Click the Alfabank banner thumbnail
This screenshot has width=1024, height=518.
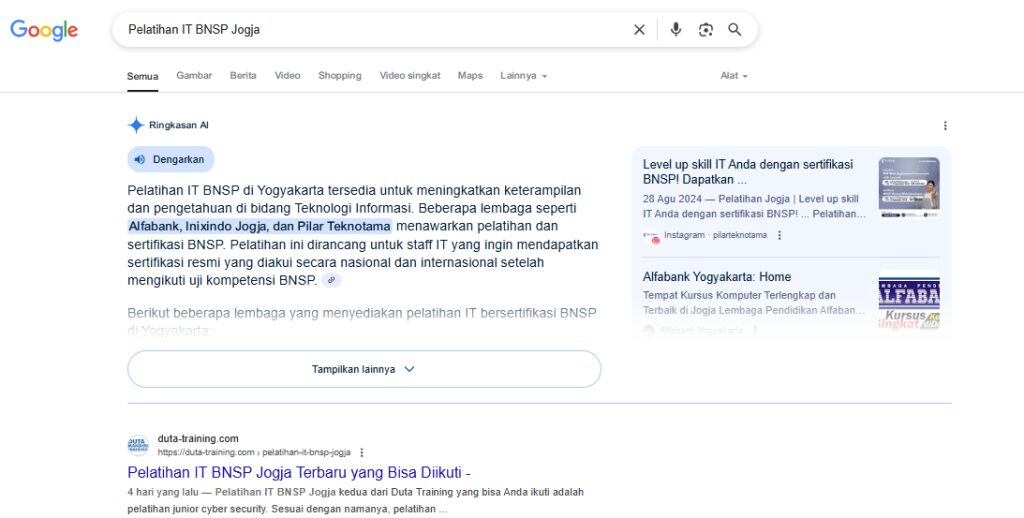(x=909, y=300)
